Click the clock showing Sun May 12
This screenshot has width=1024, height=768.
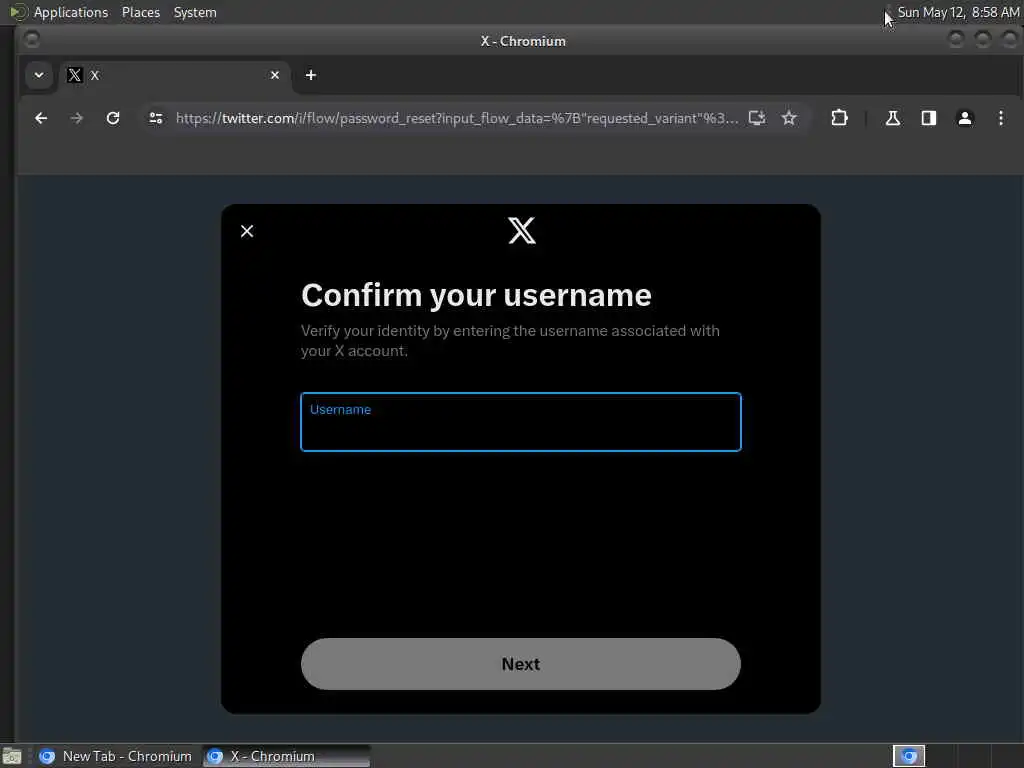pyautogui.click(x=958, y=12)
